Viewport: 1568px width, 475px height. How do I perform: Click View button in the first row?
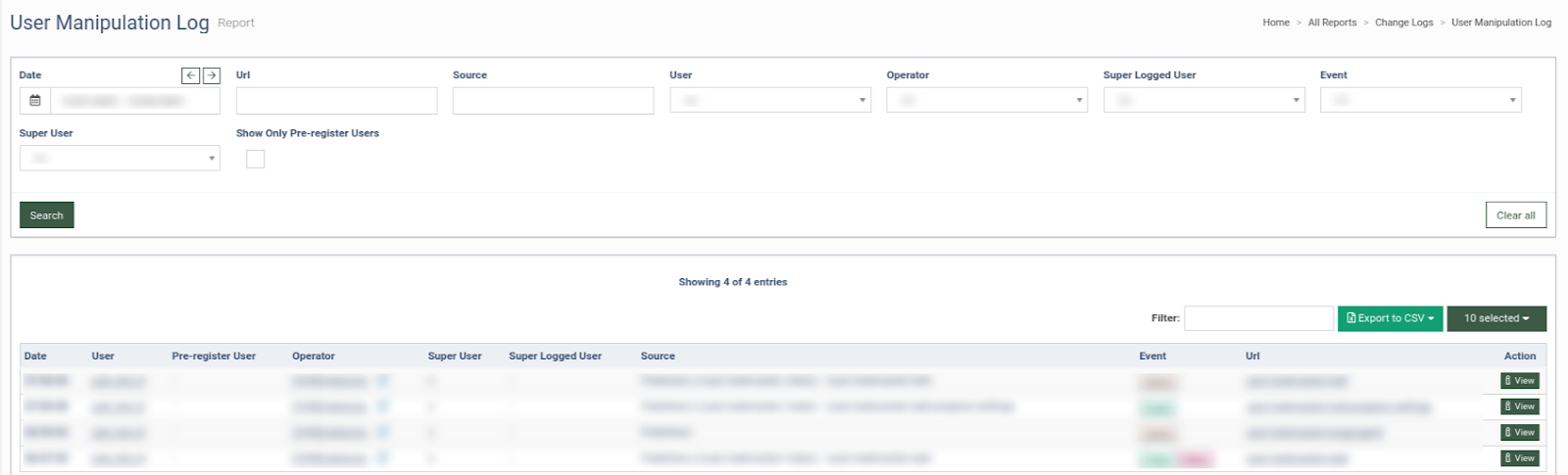point(1520,381)
